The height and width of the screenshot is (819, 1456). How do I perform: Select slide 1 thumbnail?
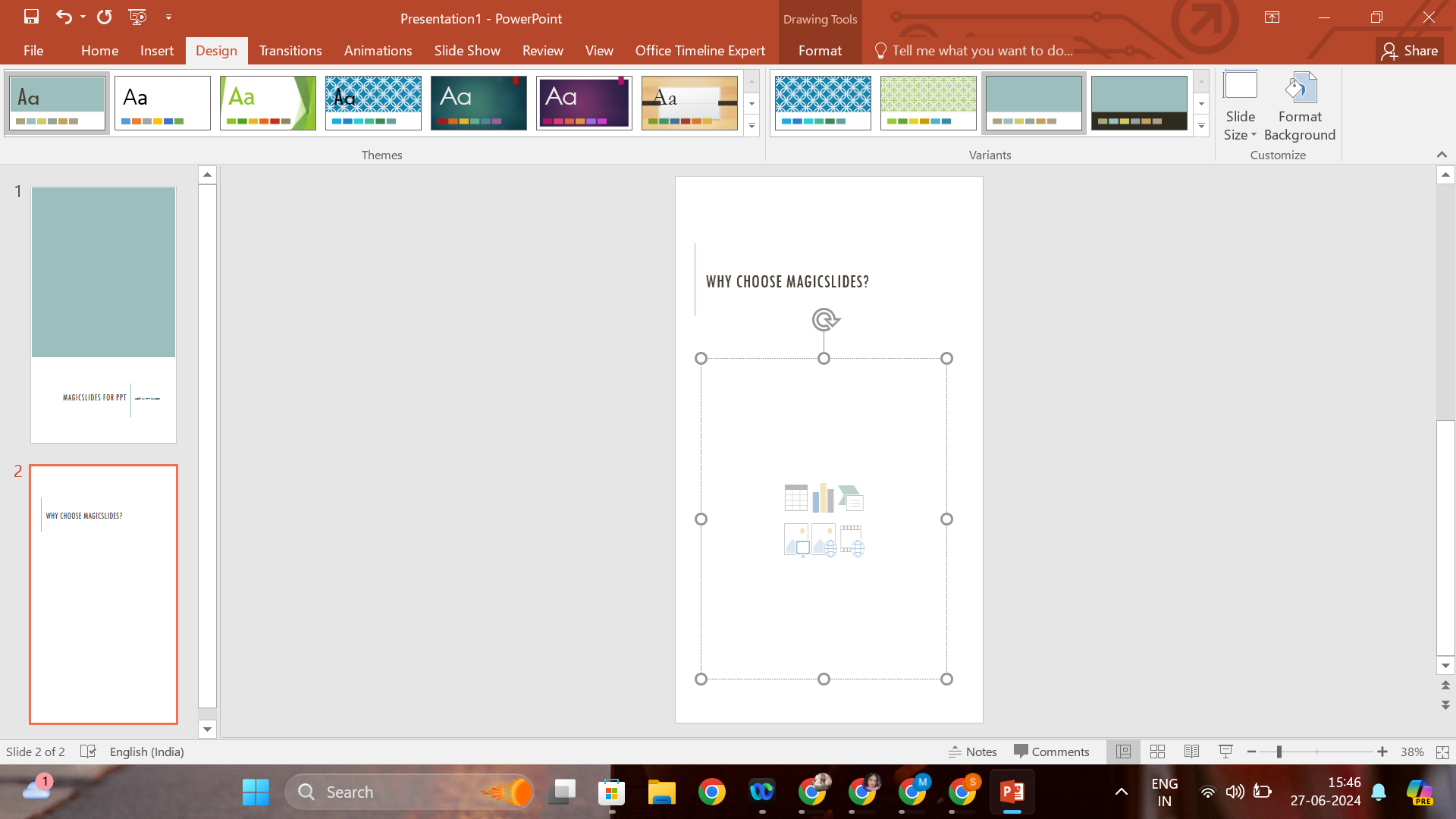click(103, 315)
